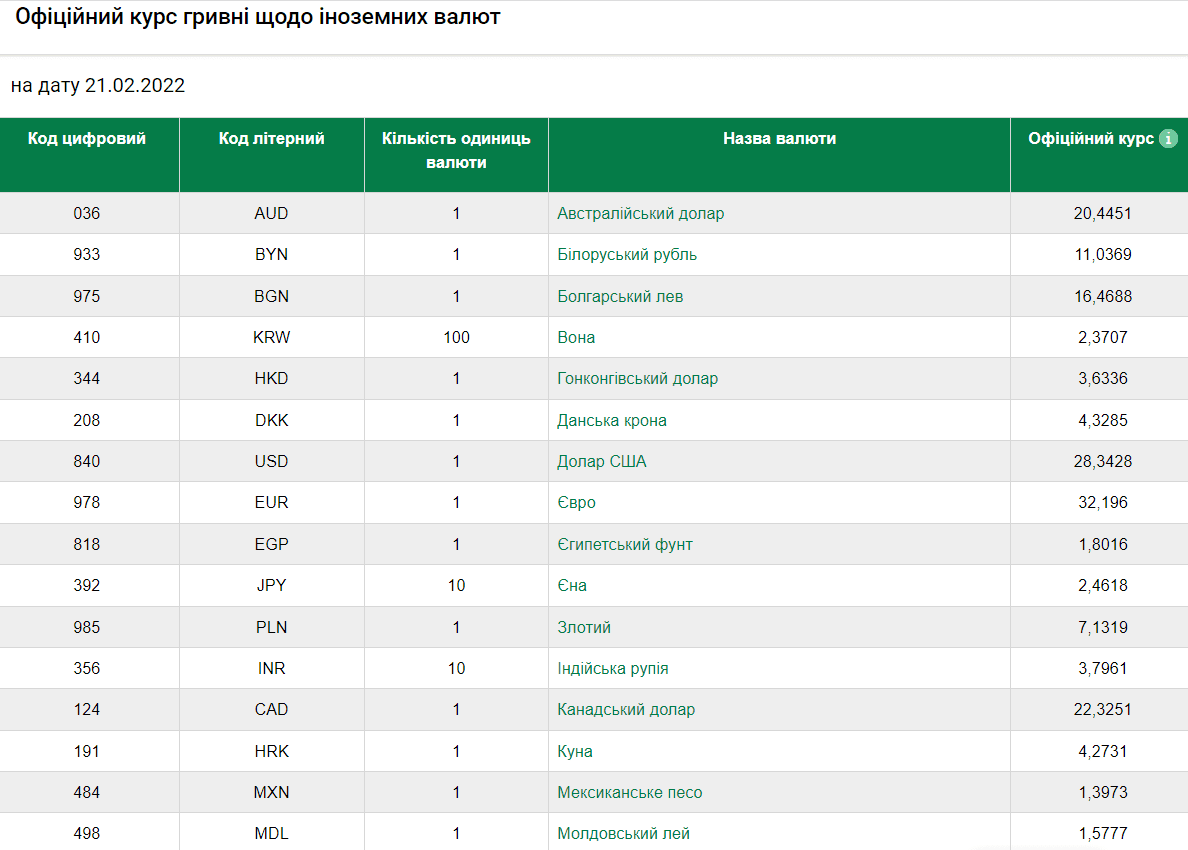
Task: Click the rate value 2,3707
Action: 1102,337
